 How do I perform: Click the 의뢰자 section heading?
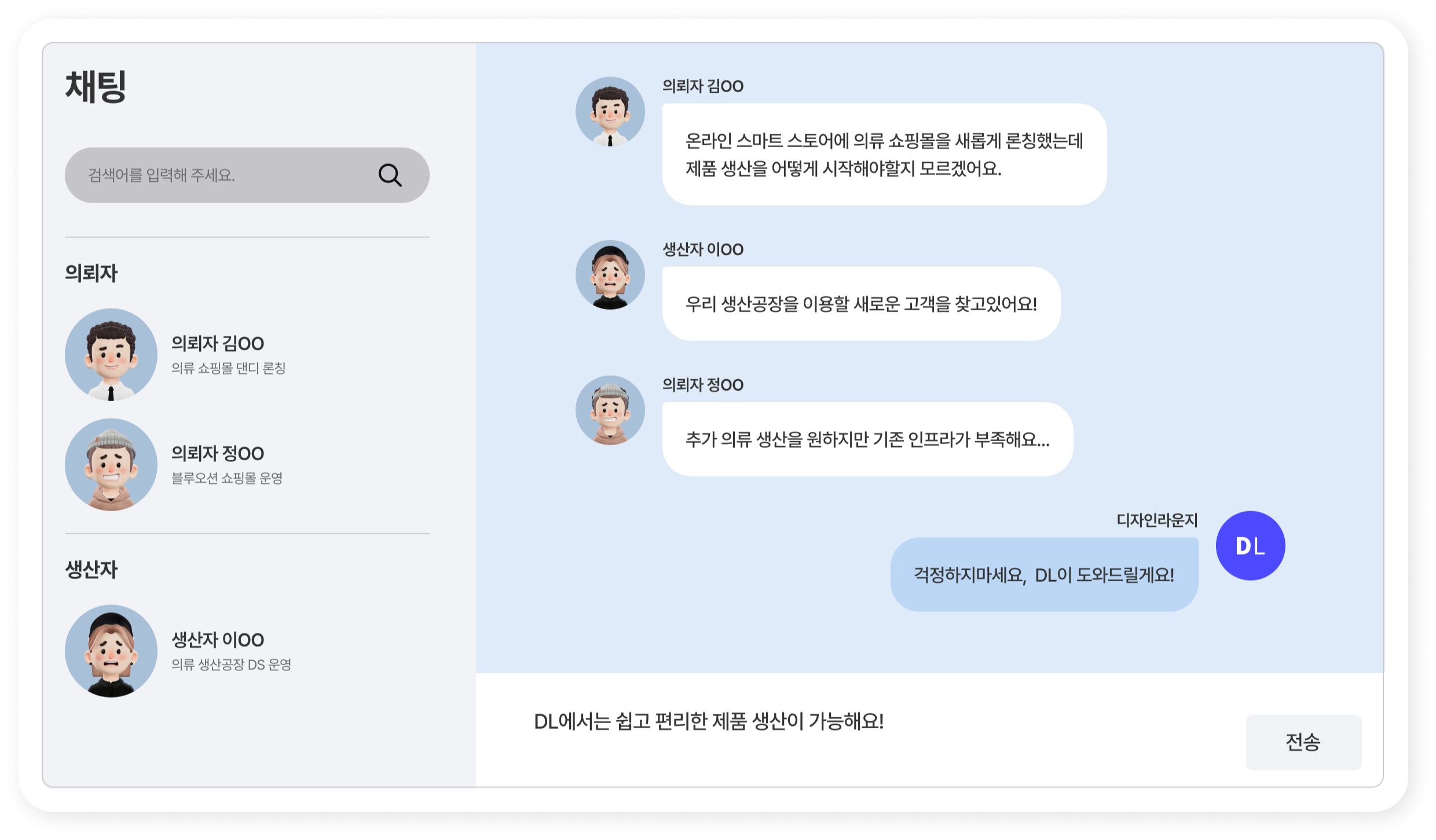pos(91,273)
